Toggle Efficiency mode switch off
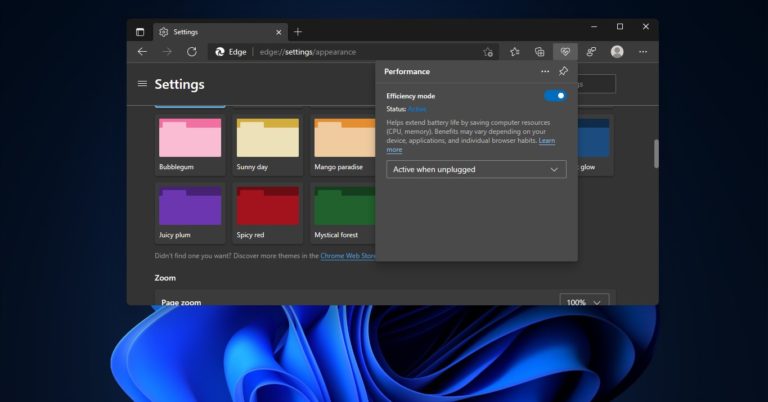This screenshot has width=768, height=402. click(x=555, y=96)
